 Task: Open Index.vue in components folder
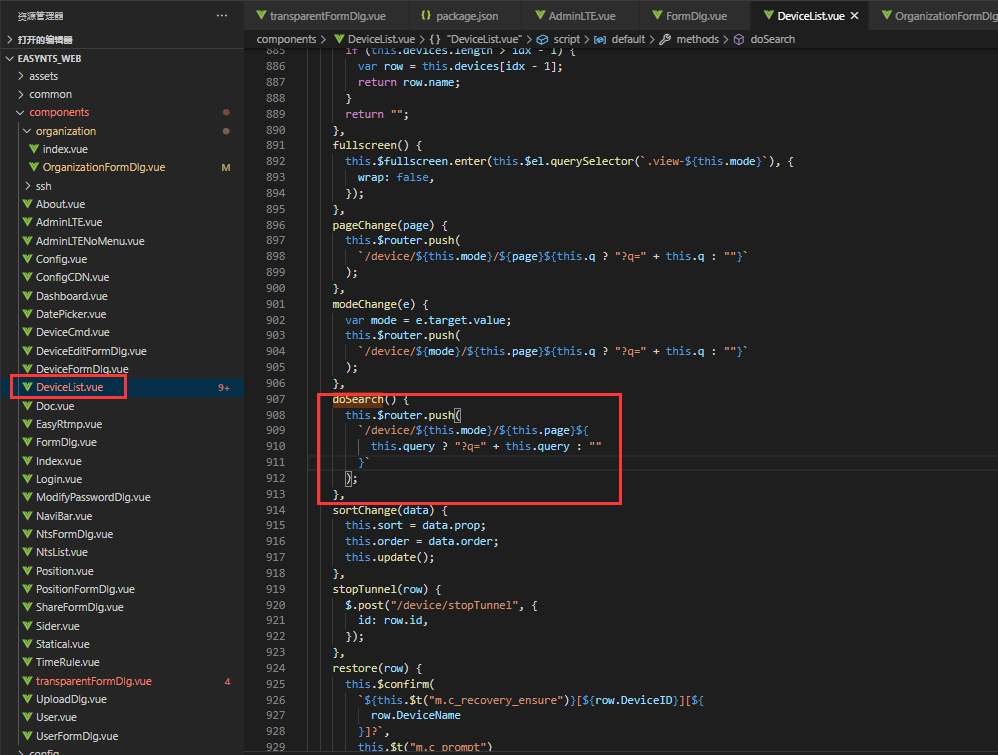(x=59, y=461)
